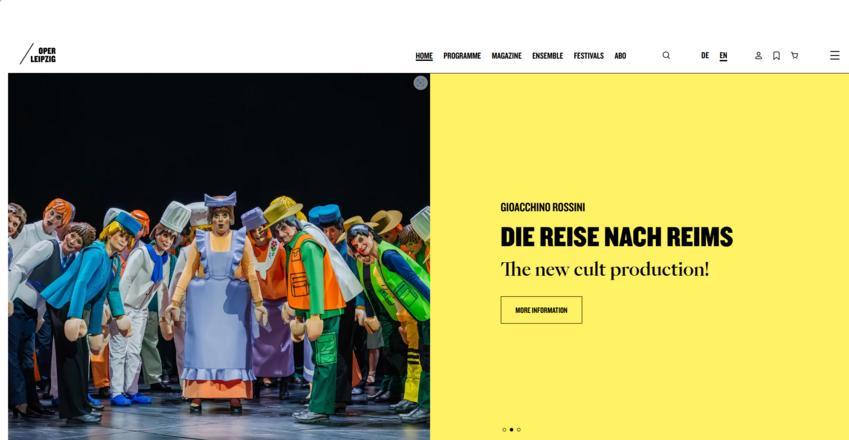This screenshot has width=849, height=440.
Task: Click the Die Reise nach Reims headline
Action: pos(617,237)
